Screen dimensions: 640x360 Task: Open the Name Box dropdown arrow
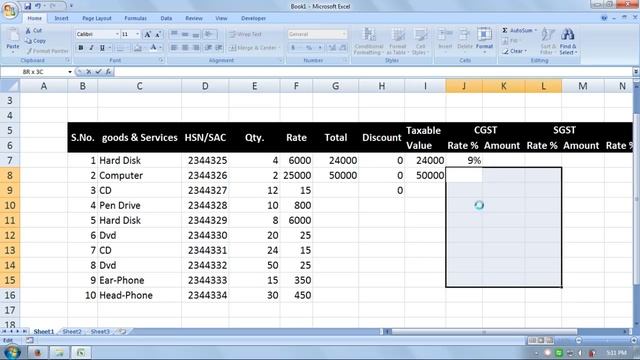point(70,72)
